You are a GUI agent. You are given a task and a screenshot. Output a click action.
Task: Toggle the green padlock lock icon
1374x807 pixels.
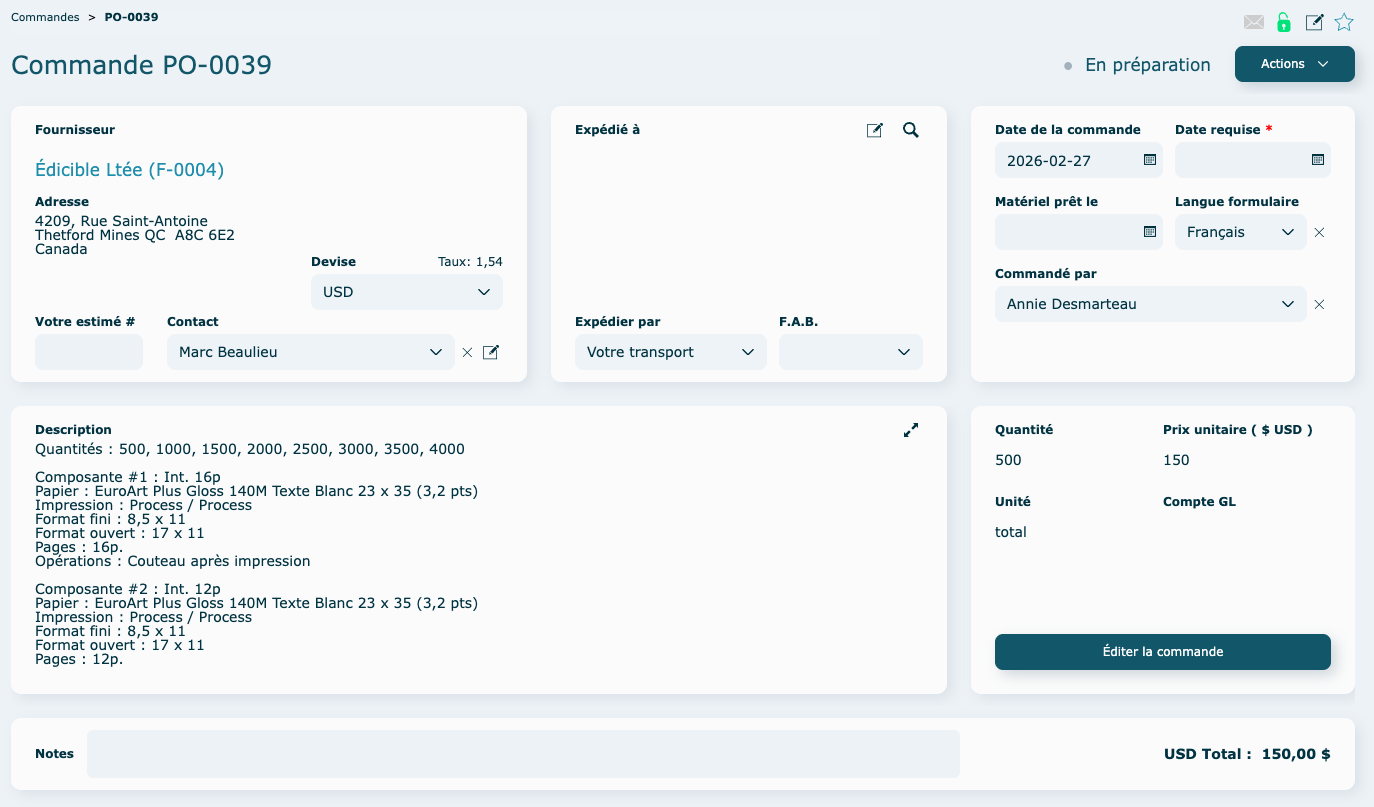(1284, 22)
